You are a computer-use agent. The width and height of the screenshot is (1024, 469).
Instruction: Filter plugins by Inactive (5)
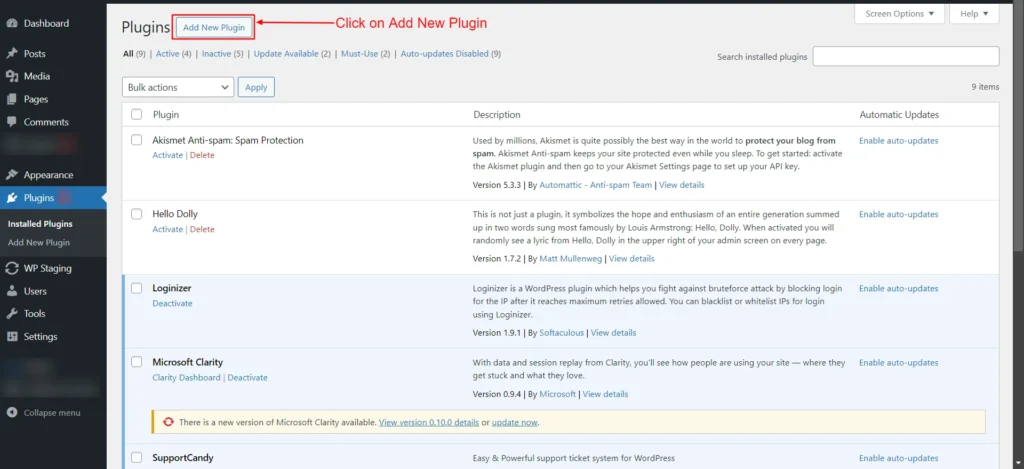click(x=223, y=54)
